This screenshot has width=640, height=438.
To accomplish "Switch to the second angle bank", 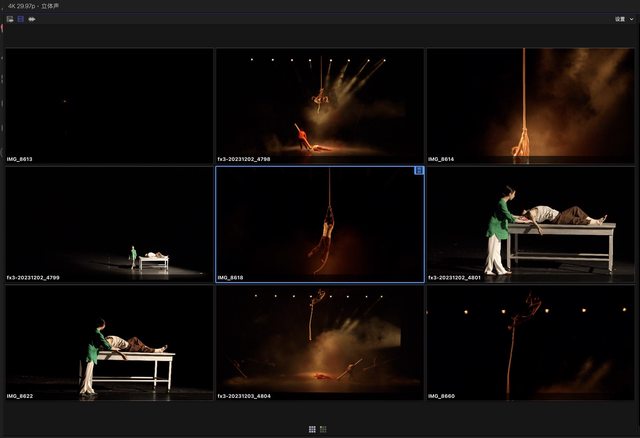I will pos(323,429).
